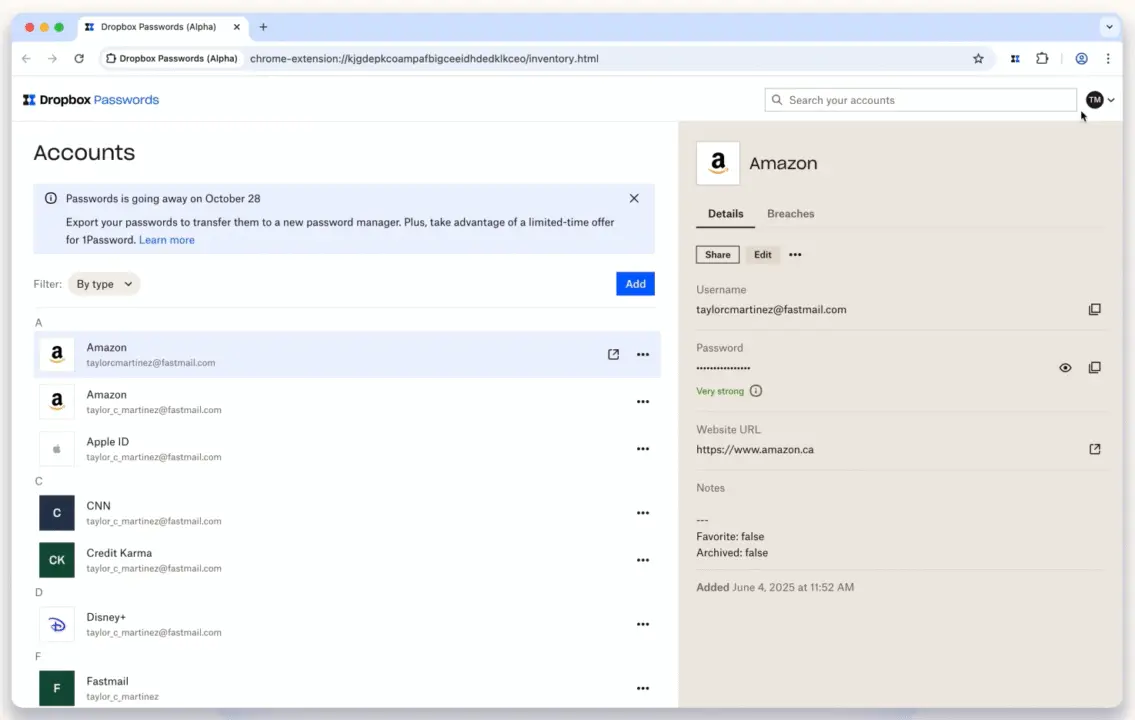Reload the page
Screen dimensions: 1135x720
tap(79, 59)
